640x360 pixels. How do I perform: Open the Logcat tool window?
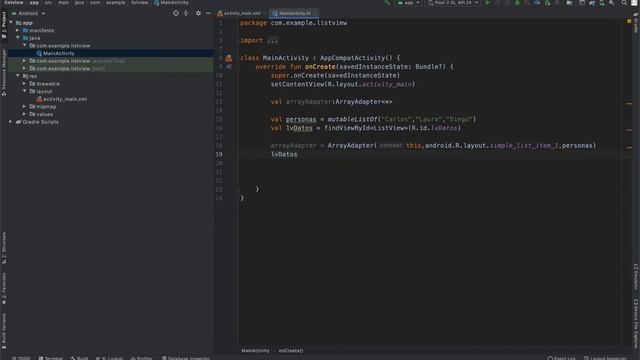click(x=109, y=358)
